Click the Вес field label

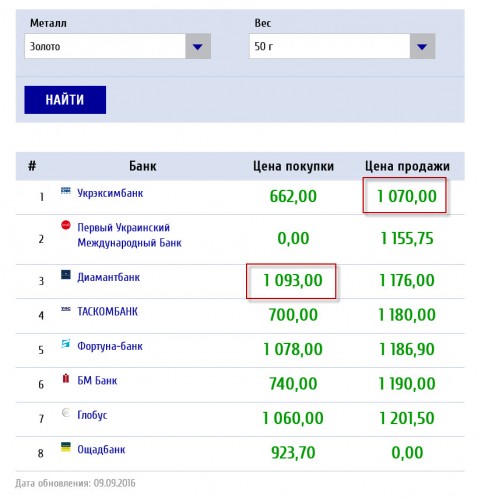[x=263, y=23]
